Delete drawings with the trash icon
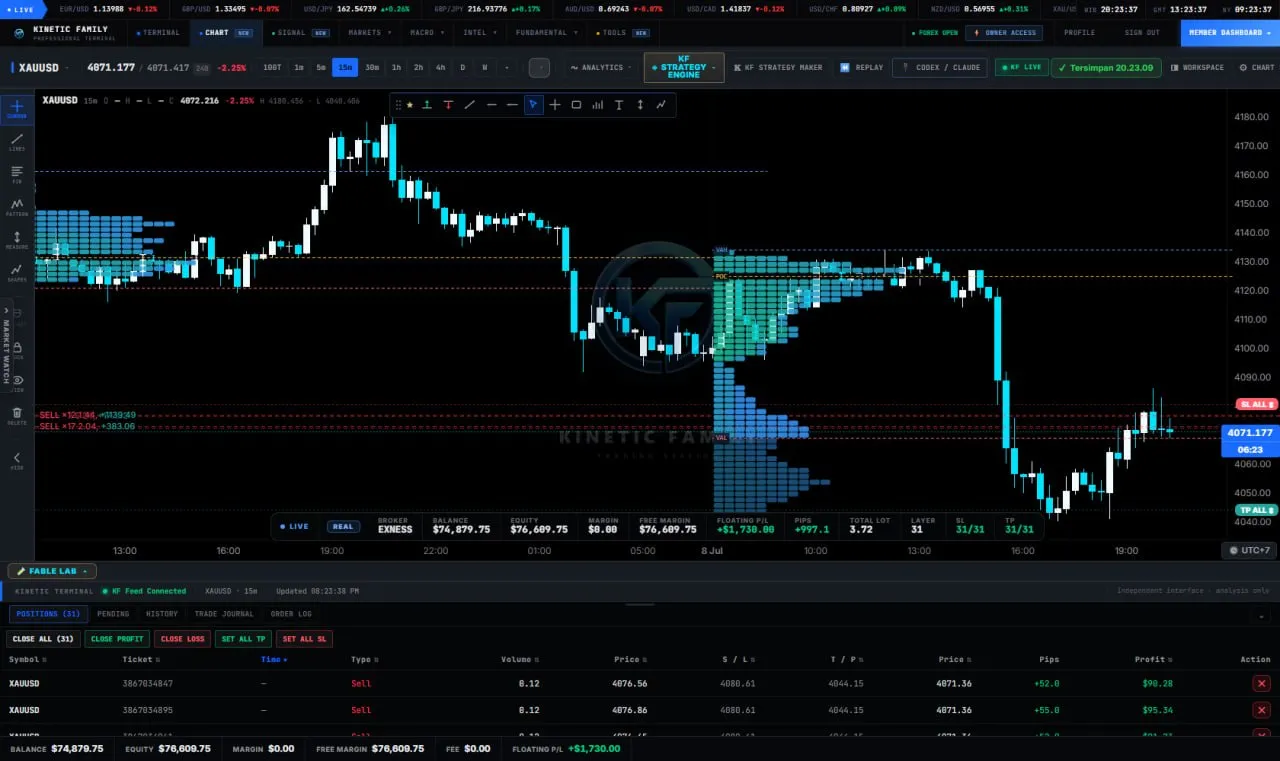This screenshot has width=1280, height=761. [17, 414]
